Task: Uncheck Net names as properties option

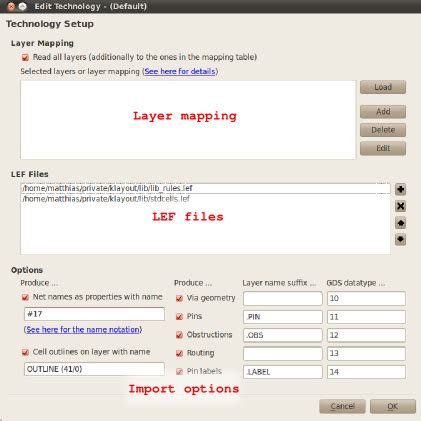Action: coord(25,297)
